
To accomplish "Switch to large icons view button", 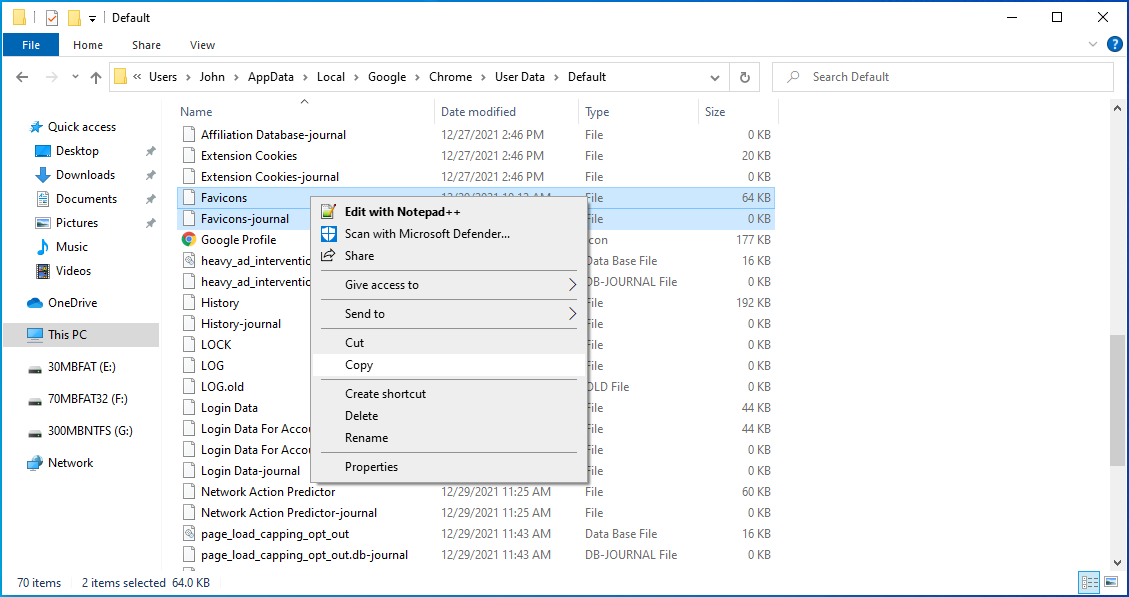I will [1110, 582].
